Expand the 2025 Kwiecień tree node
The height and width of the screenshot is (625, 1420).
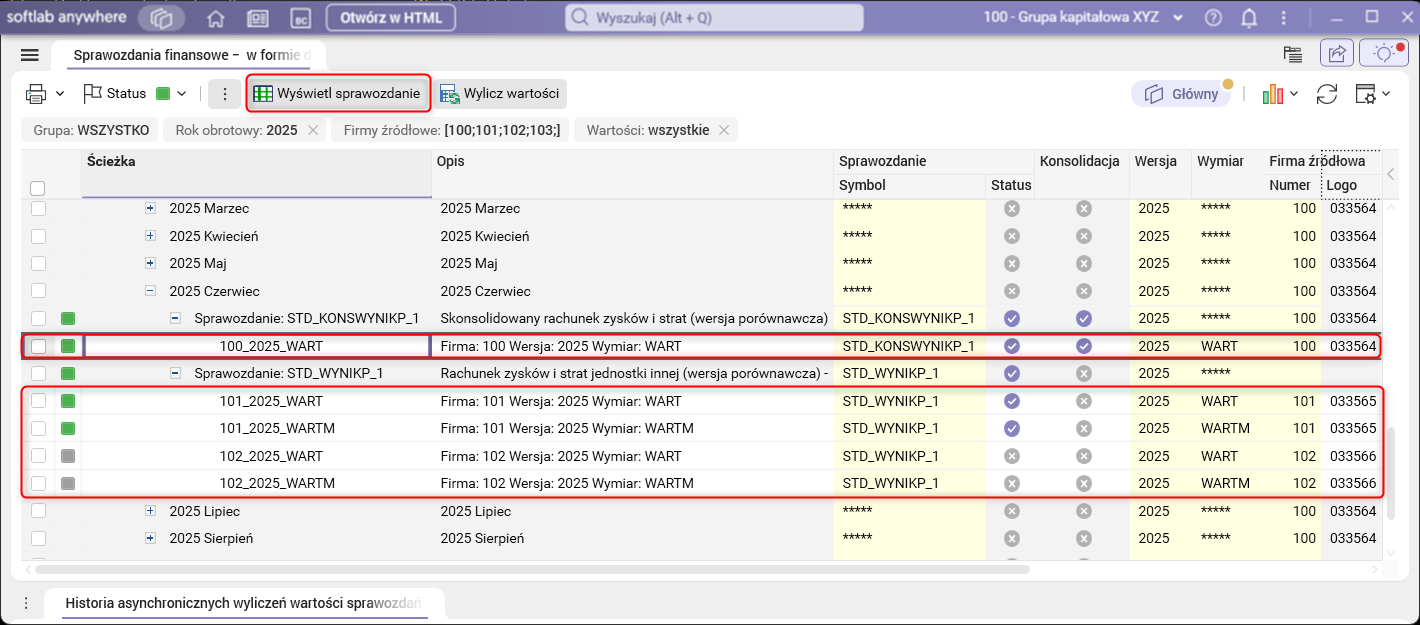pos(150,236)
